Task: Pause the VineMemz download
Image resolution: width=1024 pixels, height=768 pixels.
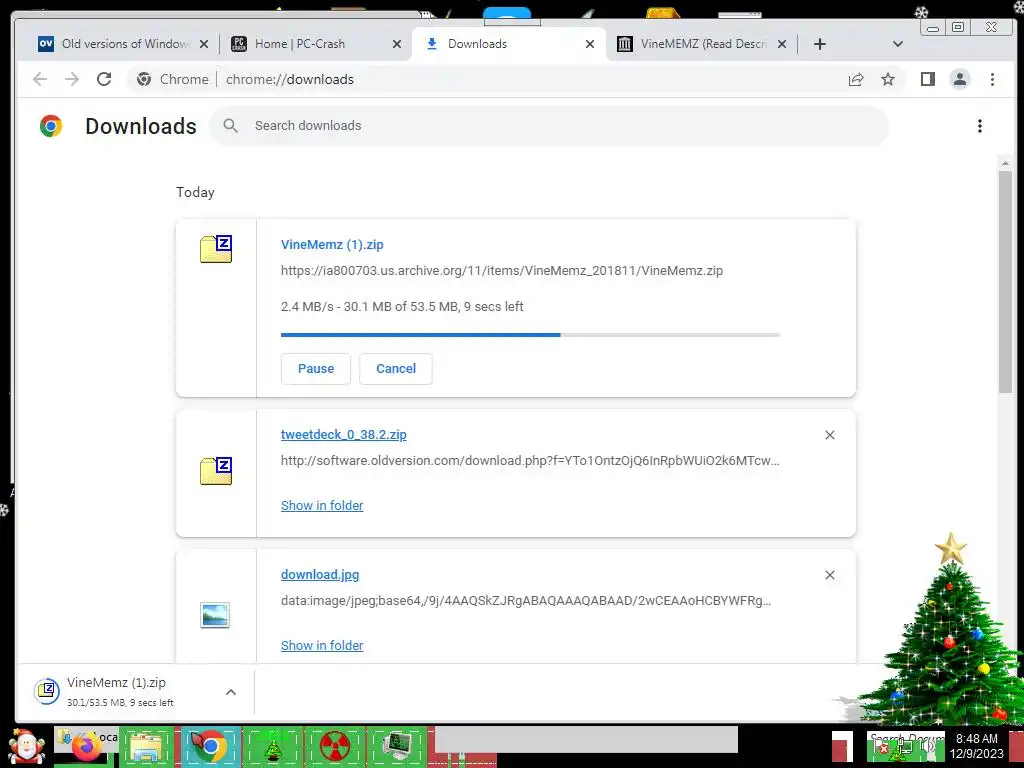Action: click(x=315, y=368)
